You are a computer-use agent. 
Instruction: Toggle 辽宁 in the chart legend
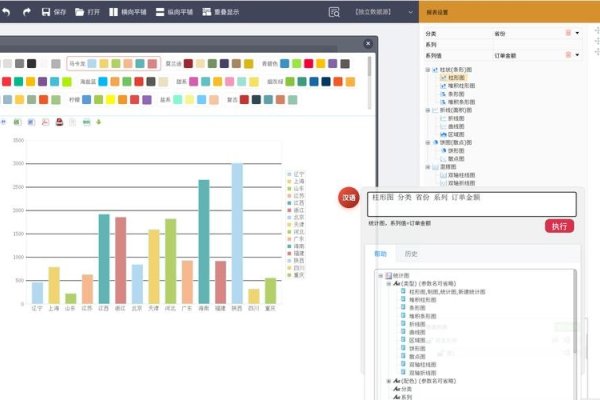[x=296, y=174]
